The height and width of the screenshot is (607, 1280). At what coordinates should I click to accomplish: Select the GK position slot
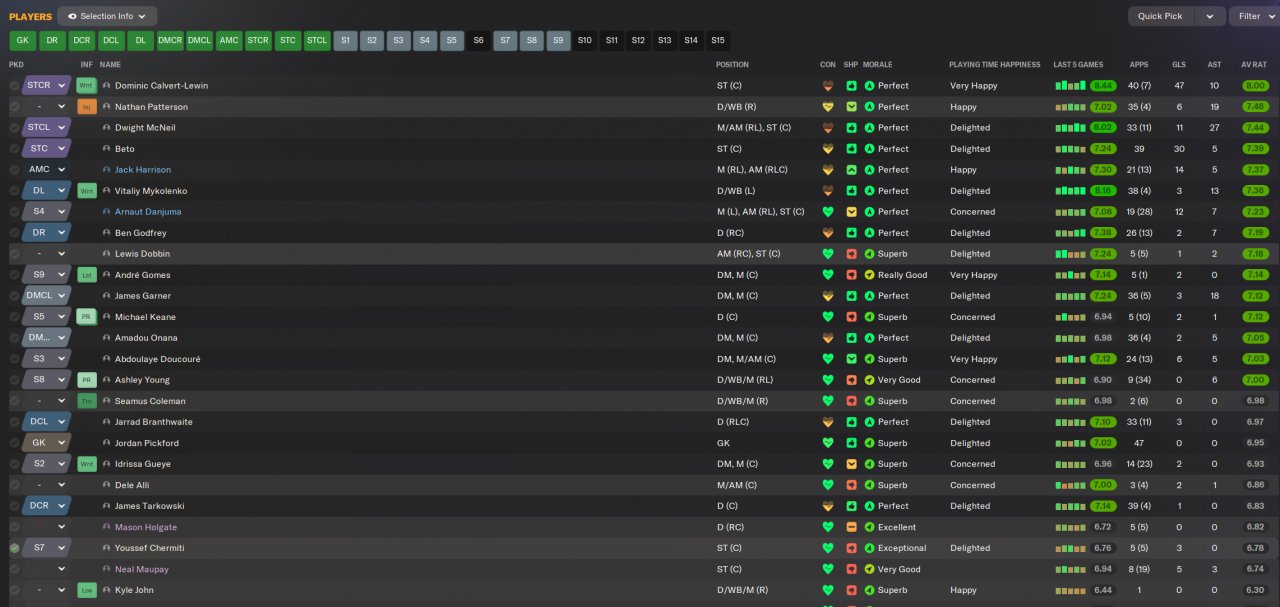point(22,41)
